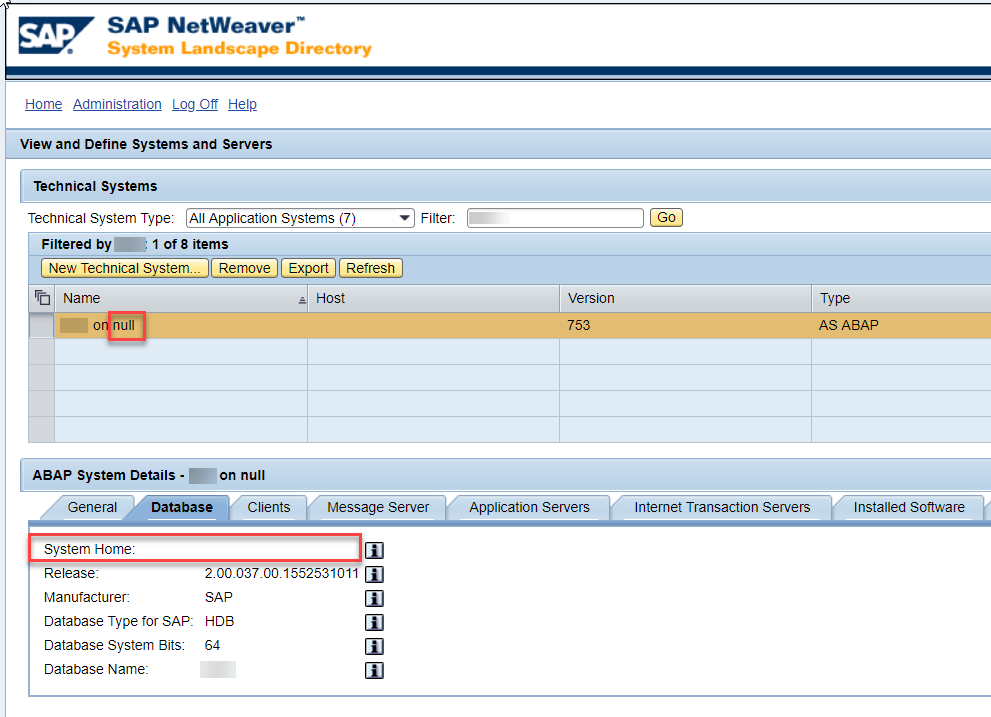Viewport: 991px width, 717px height.
Task: Select the 'AS ABAP' type cell
Action: 901,326
